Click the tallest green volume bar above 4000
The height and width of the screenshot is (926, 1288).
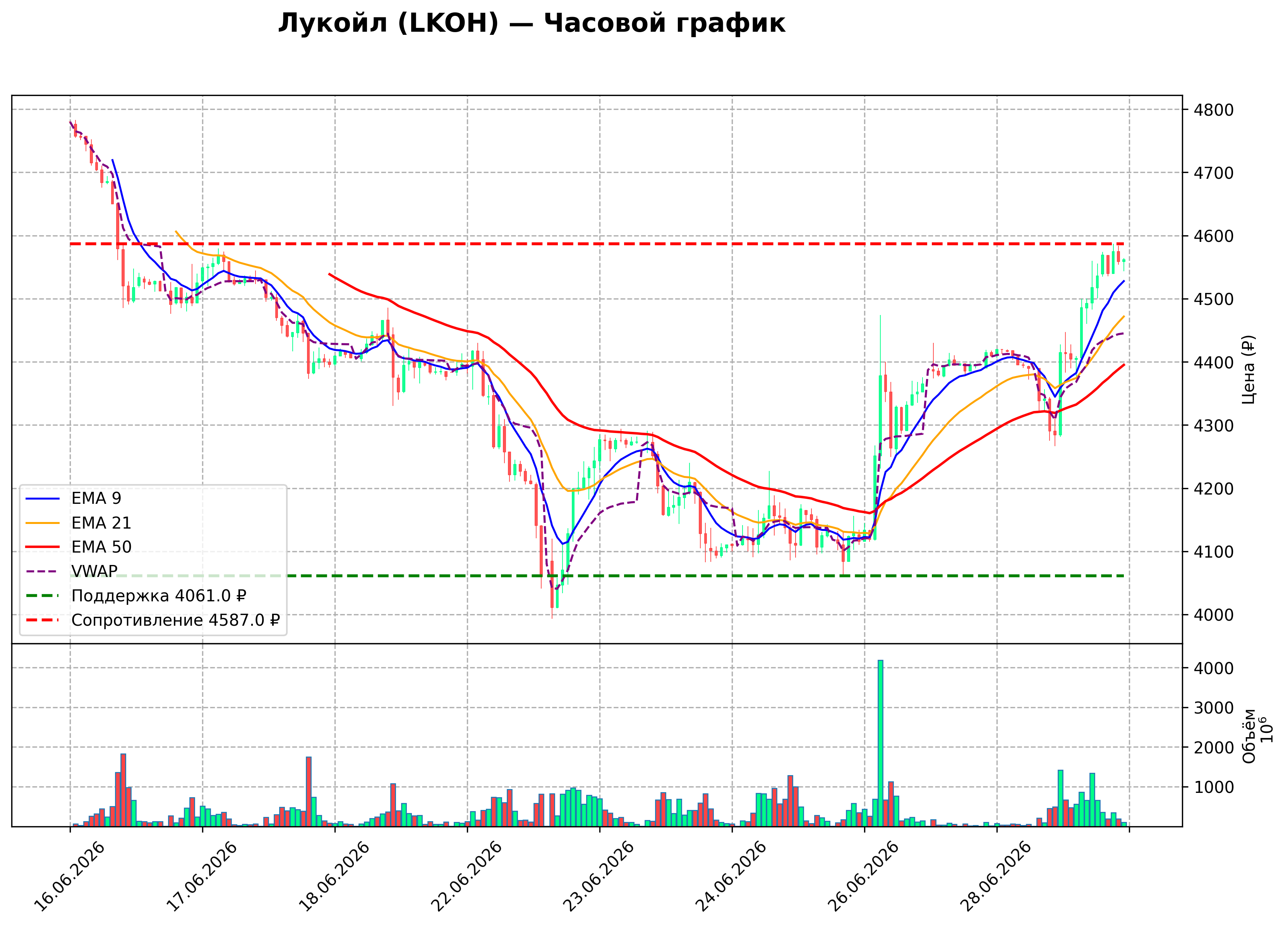pos(881,743)
